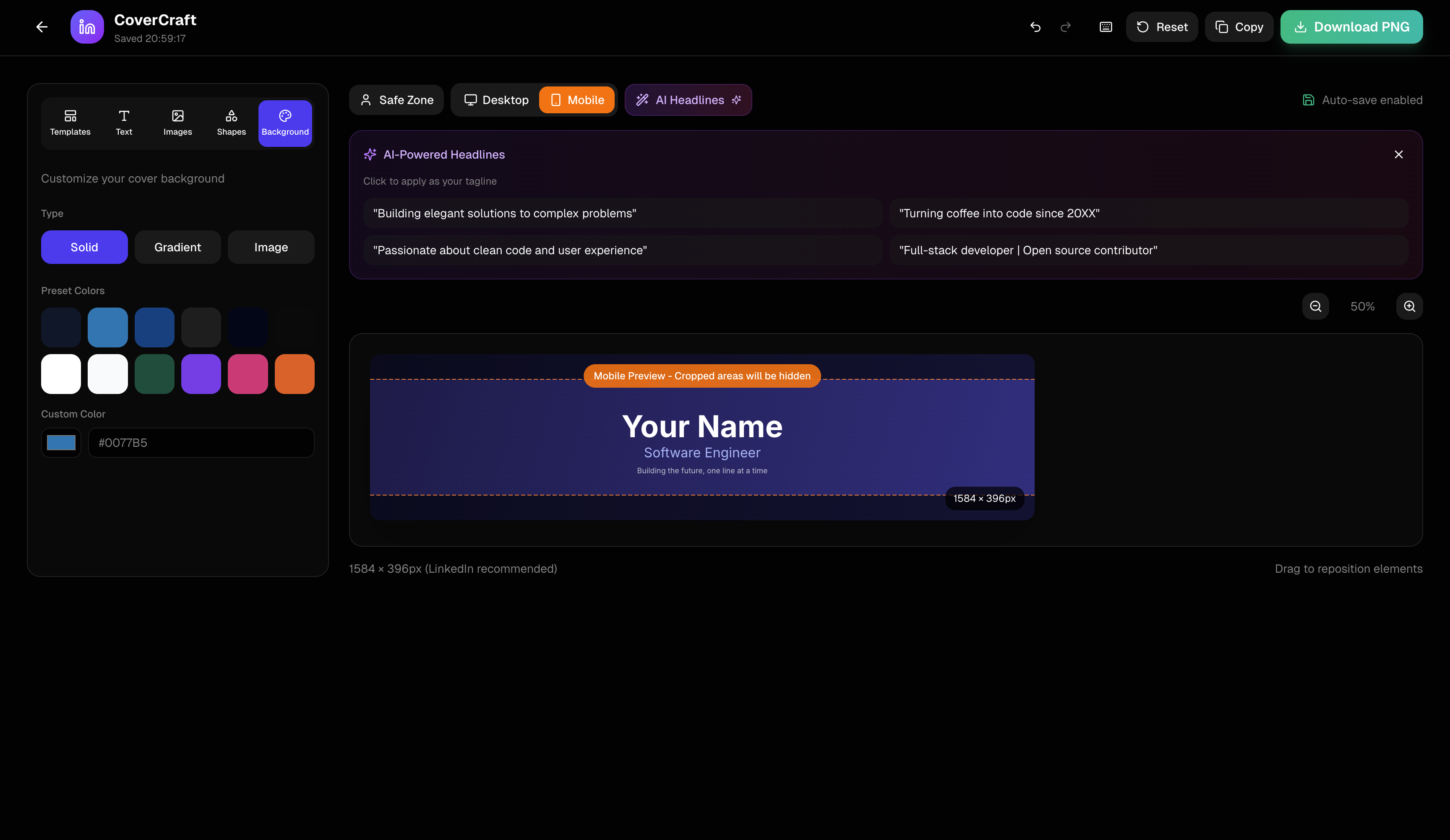Close the AI-Powered Headlines panel

tap(1398, 154)
